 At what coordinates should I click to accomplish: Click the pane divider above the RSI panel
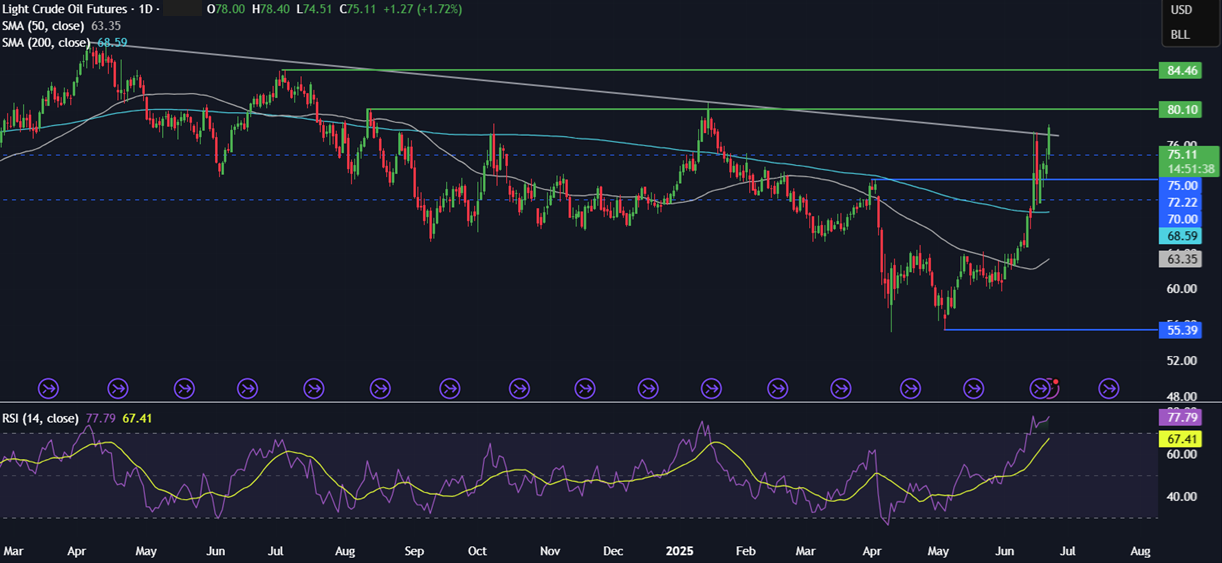coord(578,403)
